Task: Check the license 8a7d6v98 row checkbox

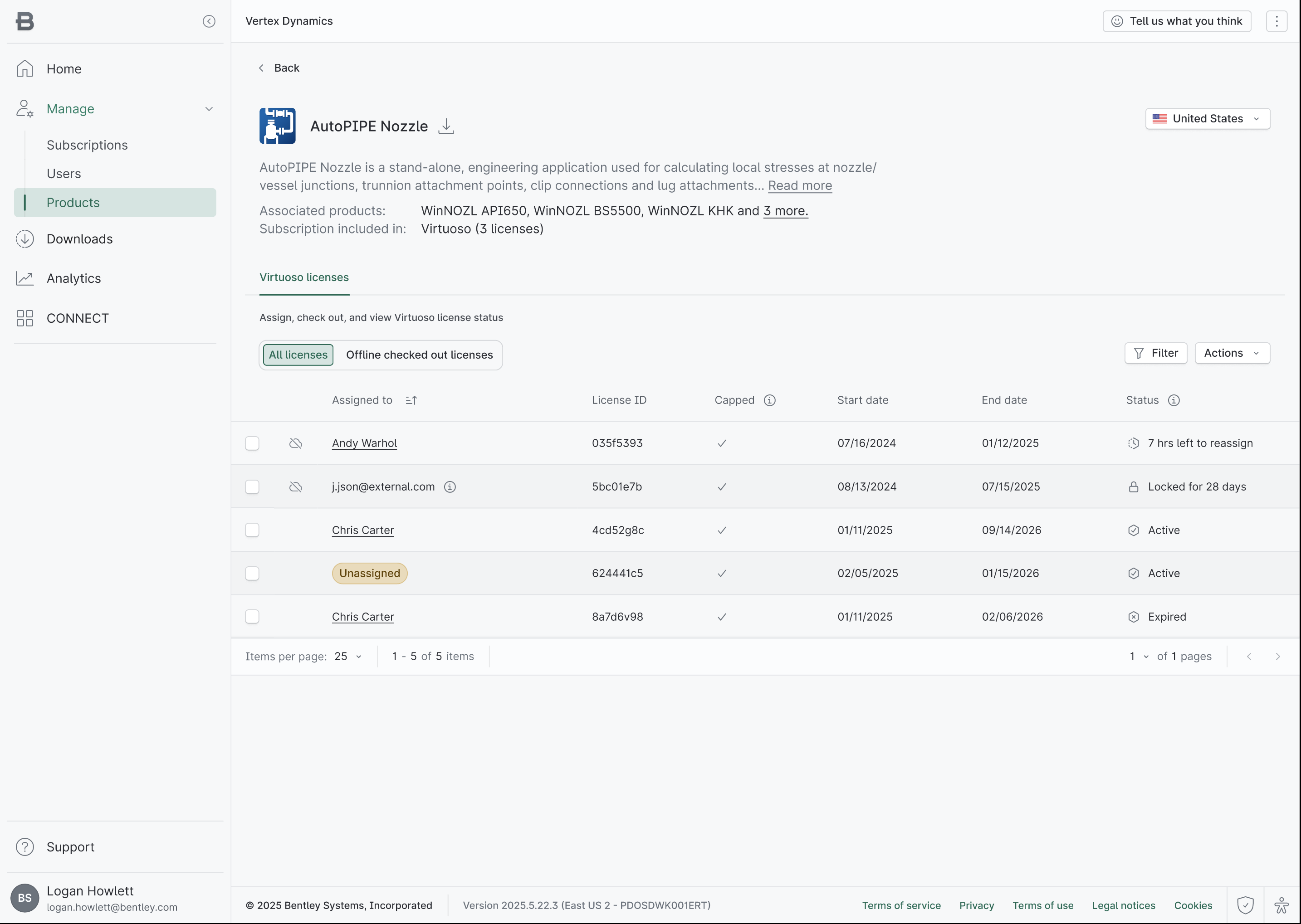Action: pos(252,617)
